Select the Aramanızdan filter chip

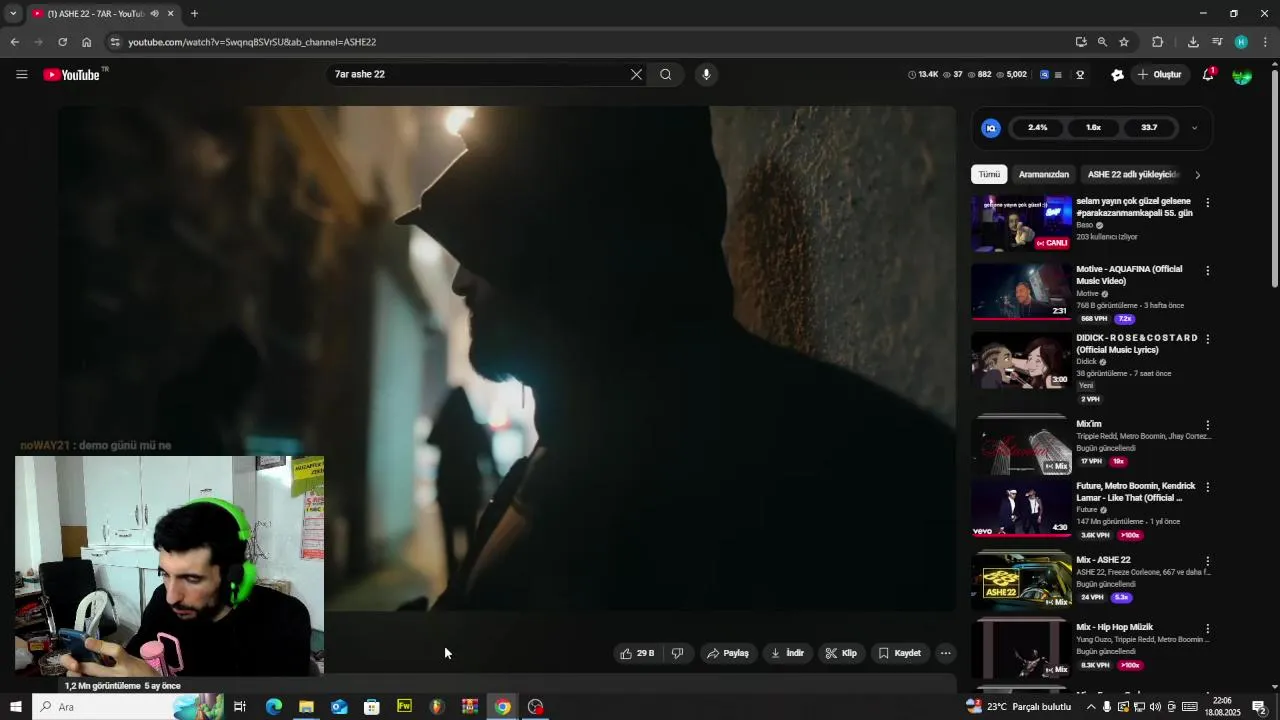tap(1044, 174)
